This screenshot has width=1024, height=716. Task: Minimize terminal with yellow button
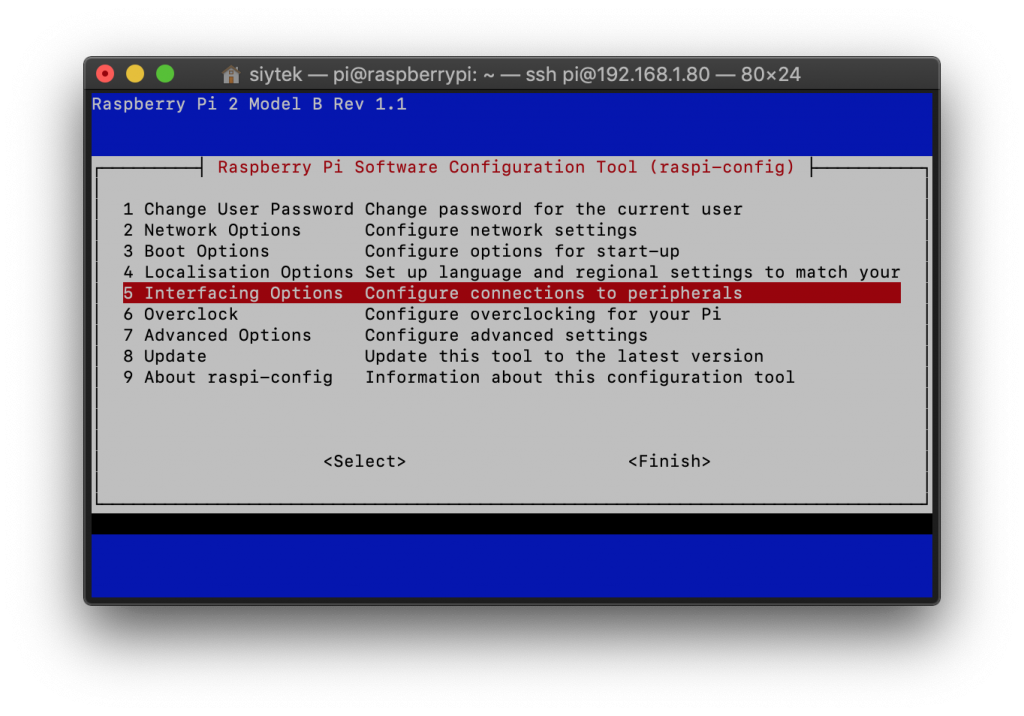click(135, 74)
